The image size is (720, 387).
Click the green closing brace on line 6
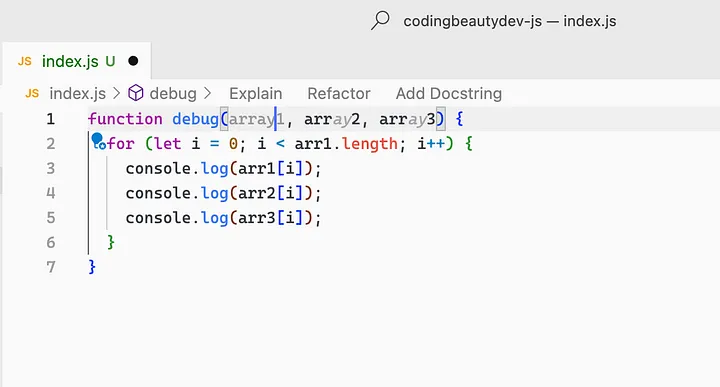pos(111,242)
